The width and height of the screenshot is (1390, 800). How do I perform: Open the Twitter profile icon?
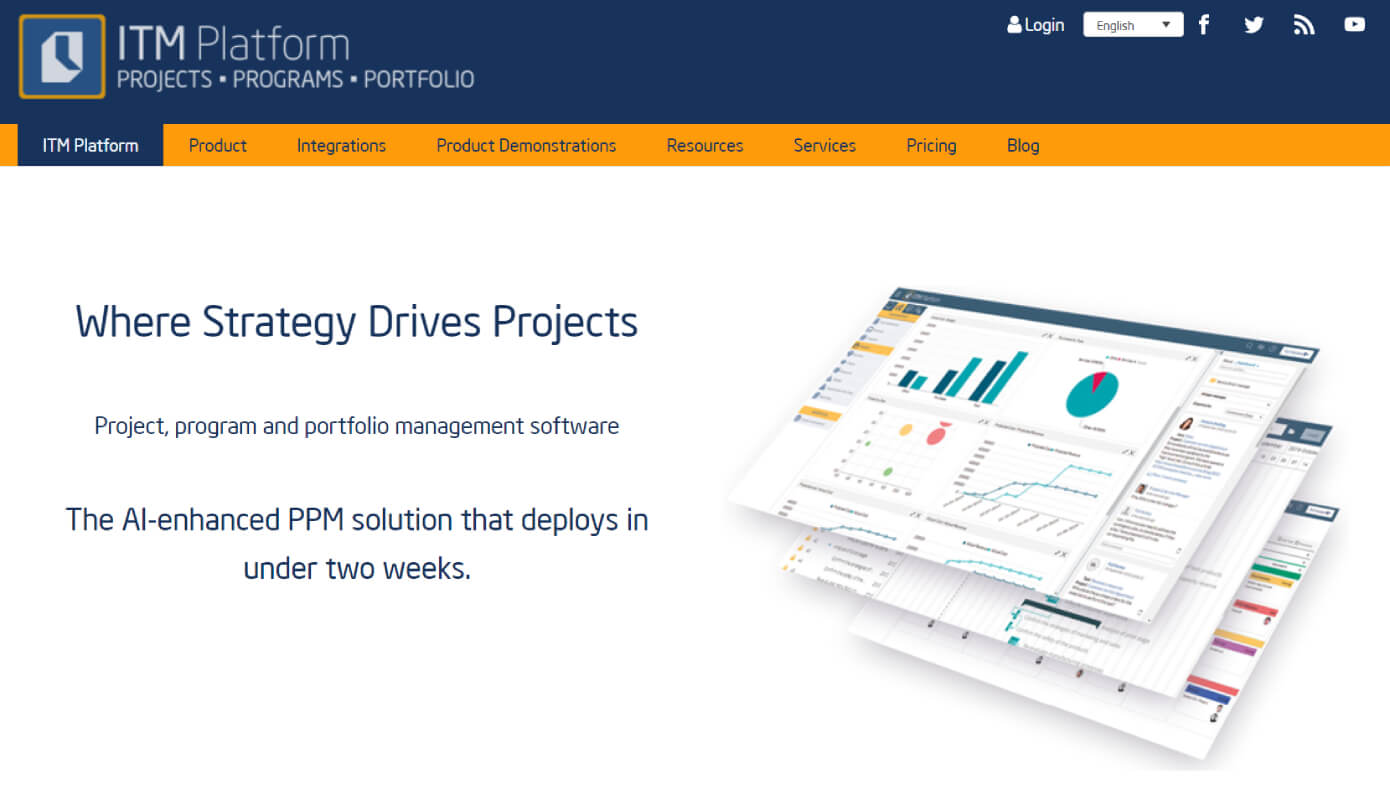[x=1254, y=25]
